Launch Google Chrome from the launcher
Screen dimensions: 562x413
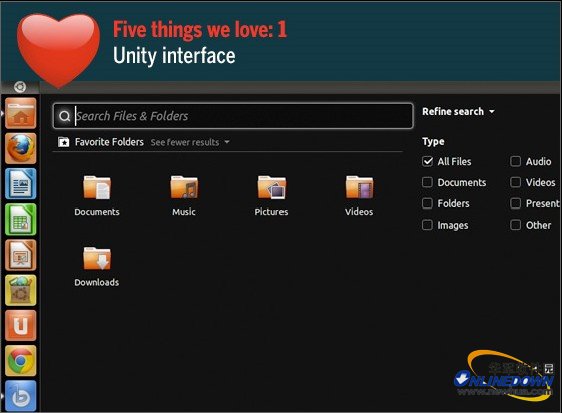click(x=21, y=361)
